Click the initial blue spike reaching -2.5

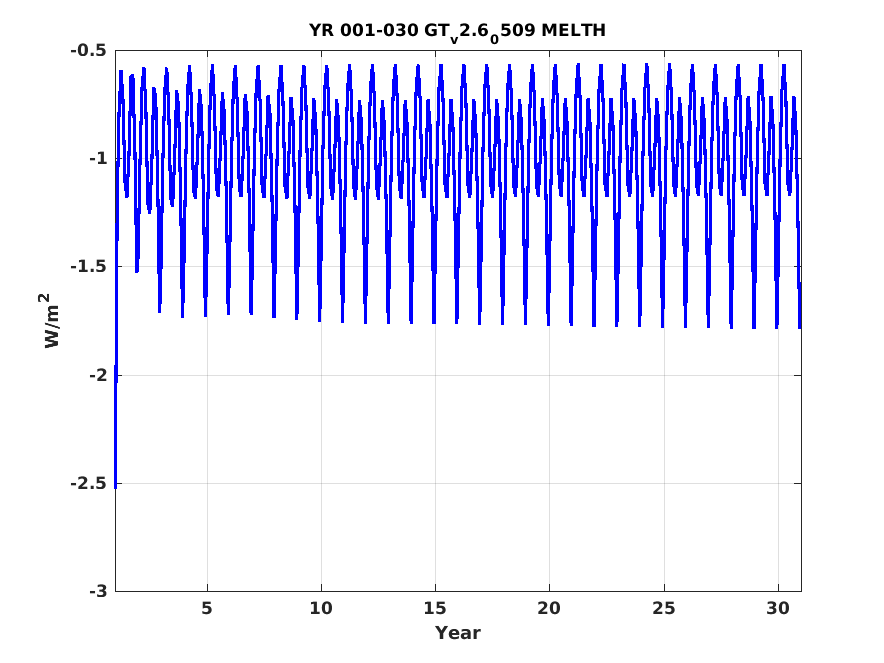116,428
